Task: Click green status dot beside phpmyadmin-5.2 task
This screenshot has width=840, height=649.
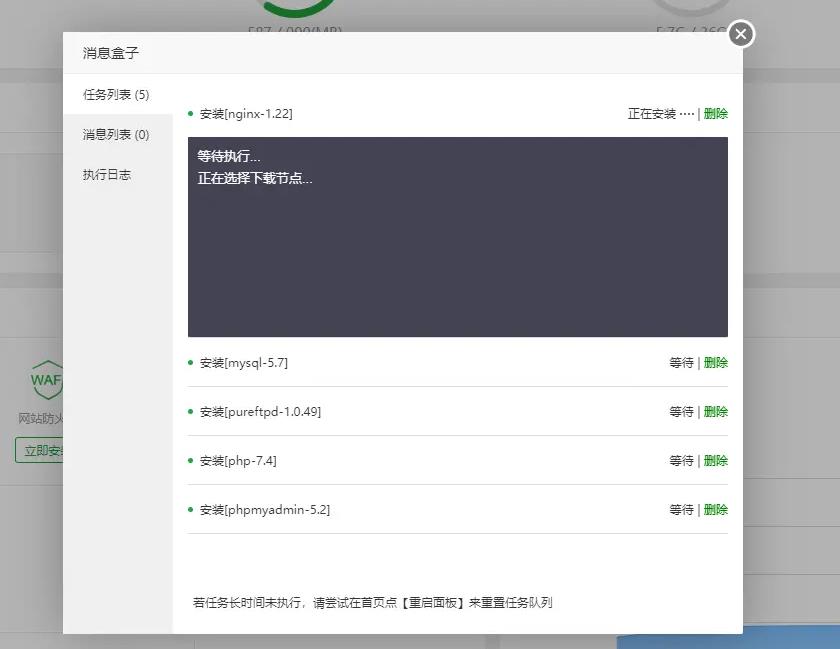Action: (192, 509)
